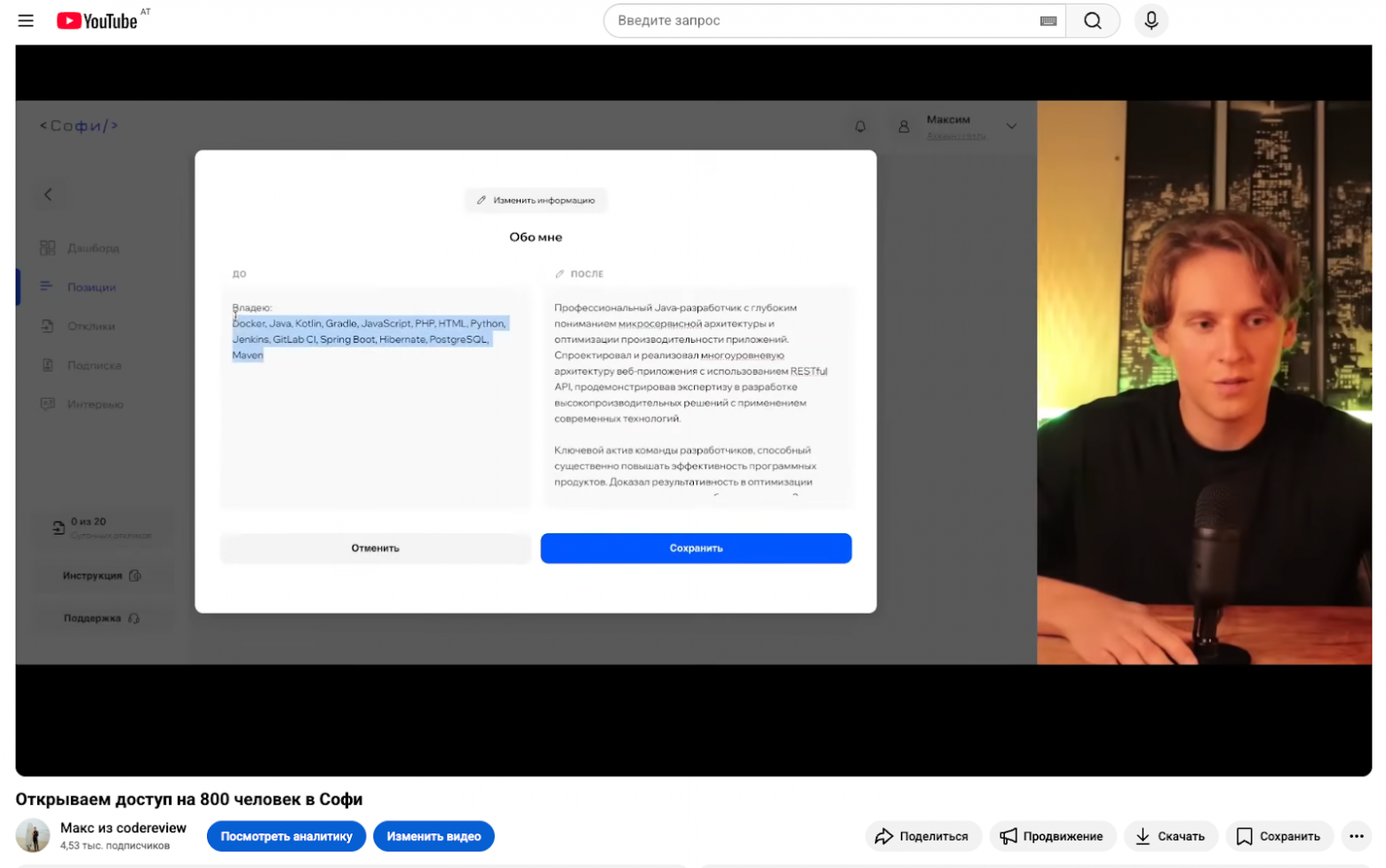The image size is (1386, 868).
Task: Save the video to playlist below the player
Action: pyautogui.click(x=1279, y=836)
